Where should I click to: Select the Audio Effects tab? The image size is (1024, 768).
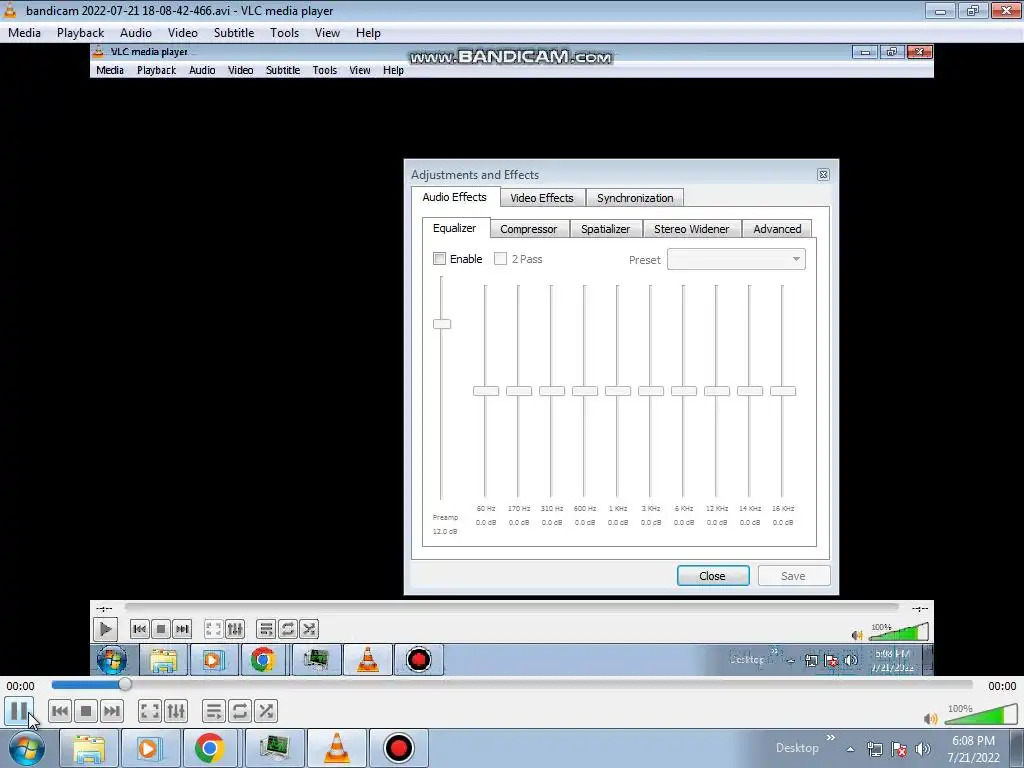pyautogui.click(x=455, y=197)
